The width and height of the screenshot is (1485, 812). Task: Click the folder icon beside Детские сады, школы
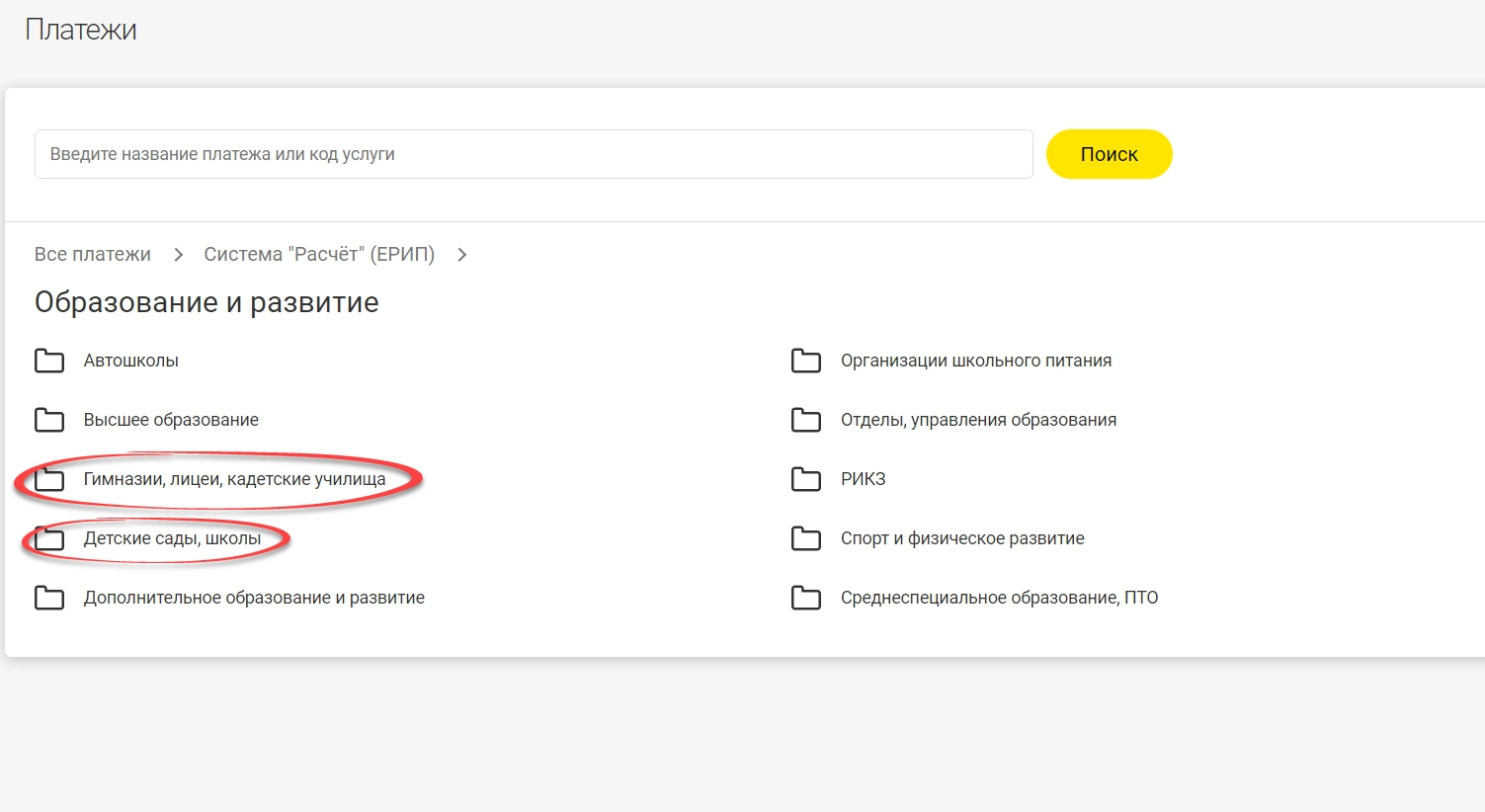49,538
